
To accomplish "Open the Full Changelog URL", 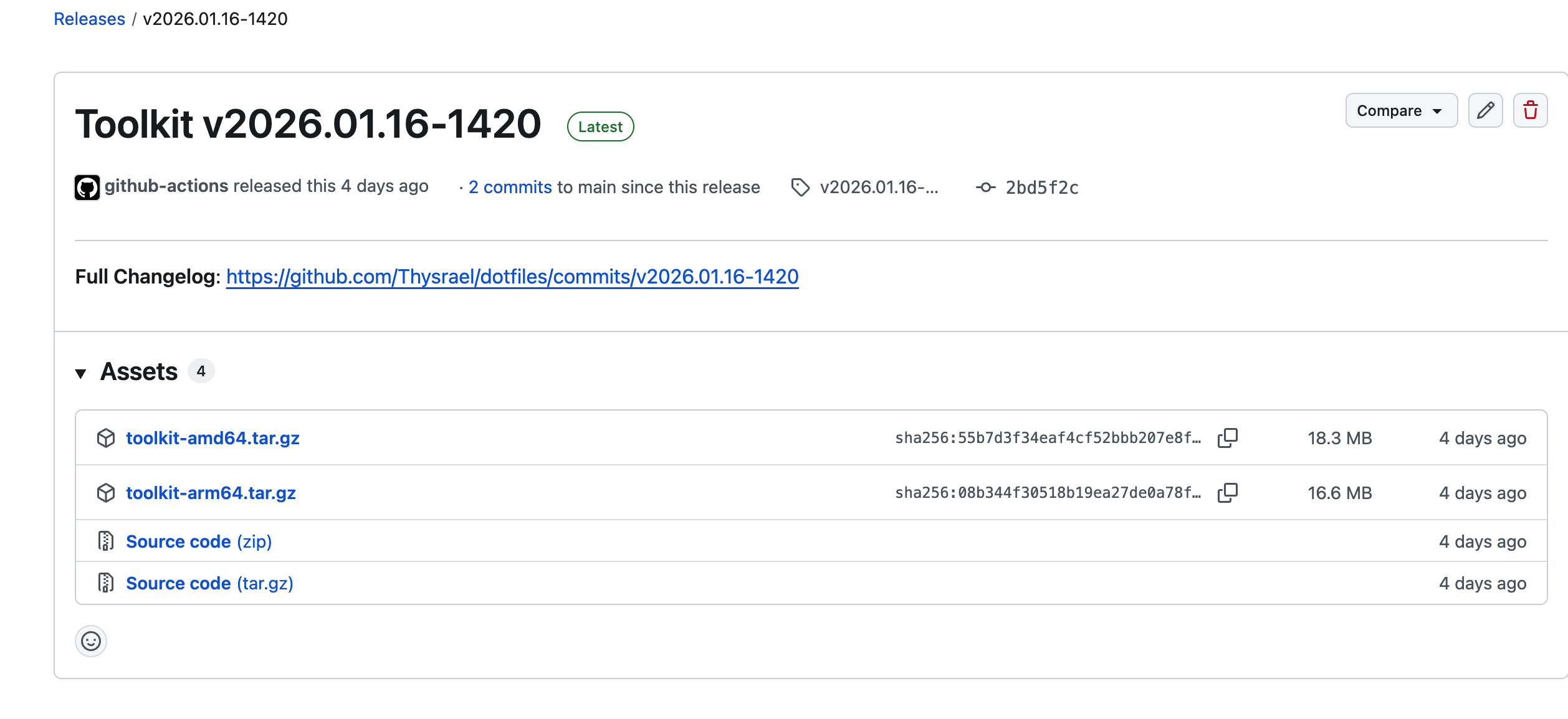I will click(x=512, y=277).
